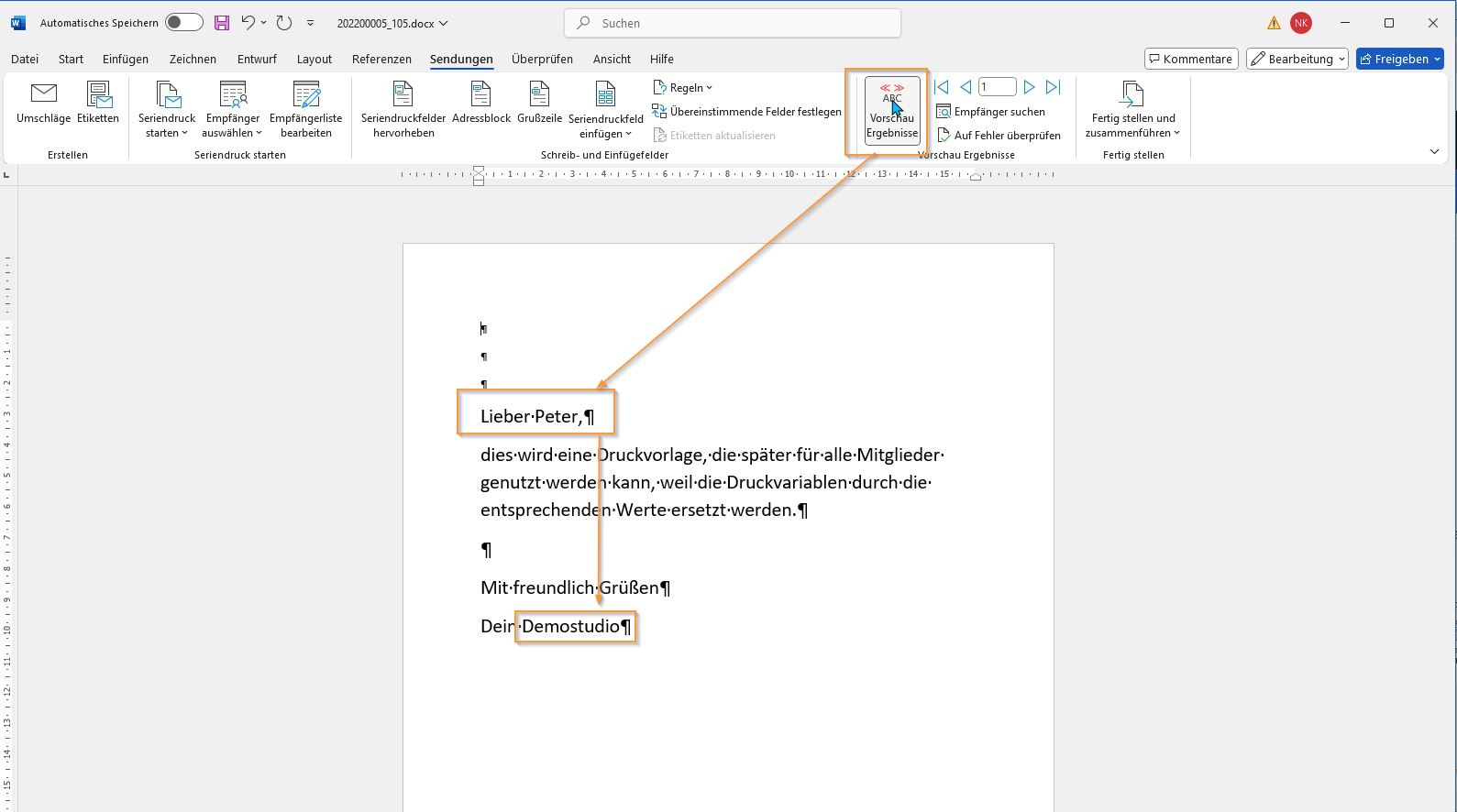Viewport: 1457px width, 812px height.
Task: Click the Kommentare button
Action: click(1191, 59)
